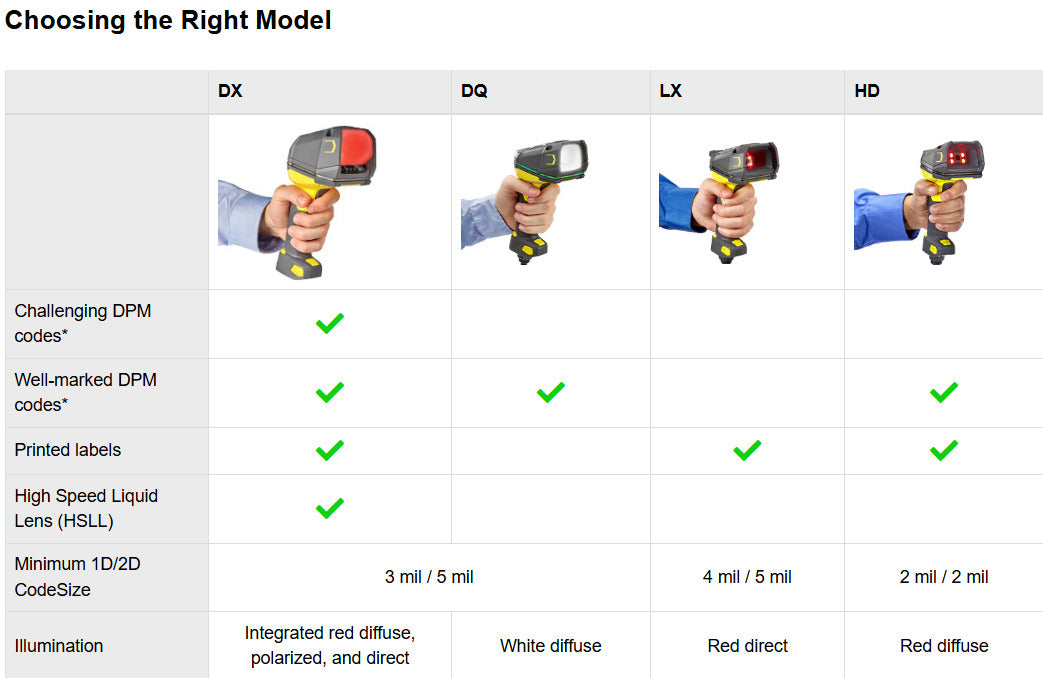Click the HD scanner product image
1043x678 pixels.
917,202
